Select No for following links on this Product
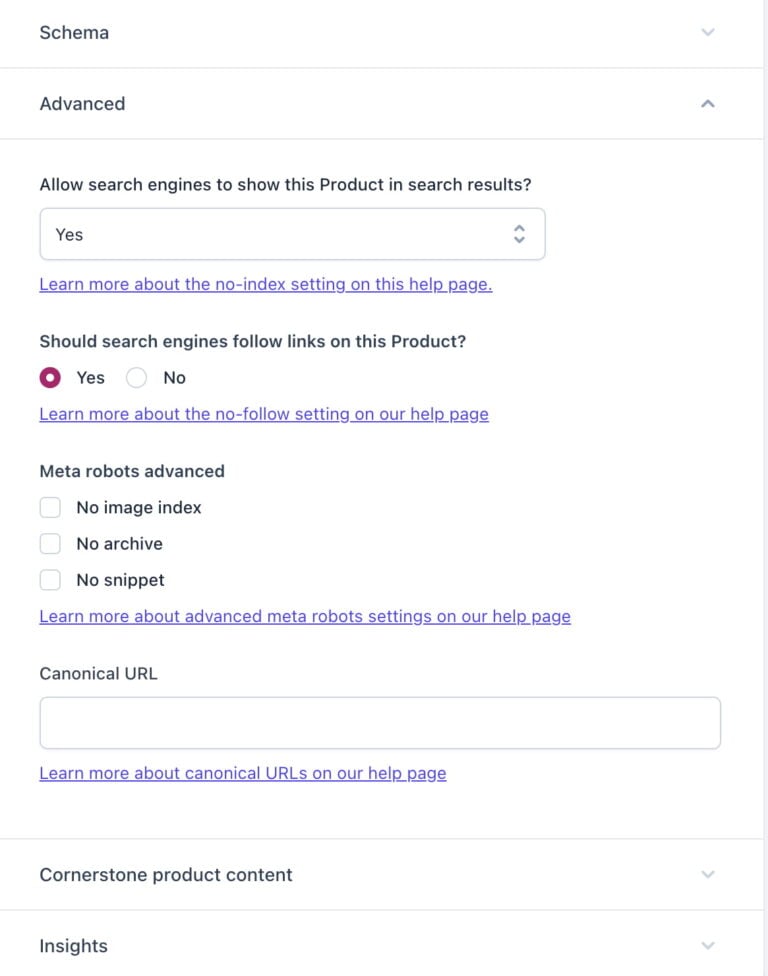The height and width of the screenshot is (976, 768). coord(136,378)
